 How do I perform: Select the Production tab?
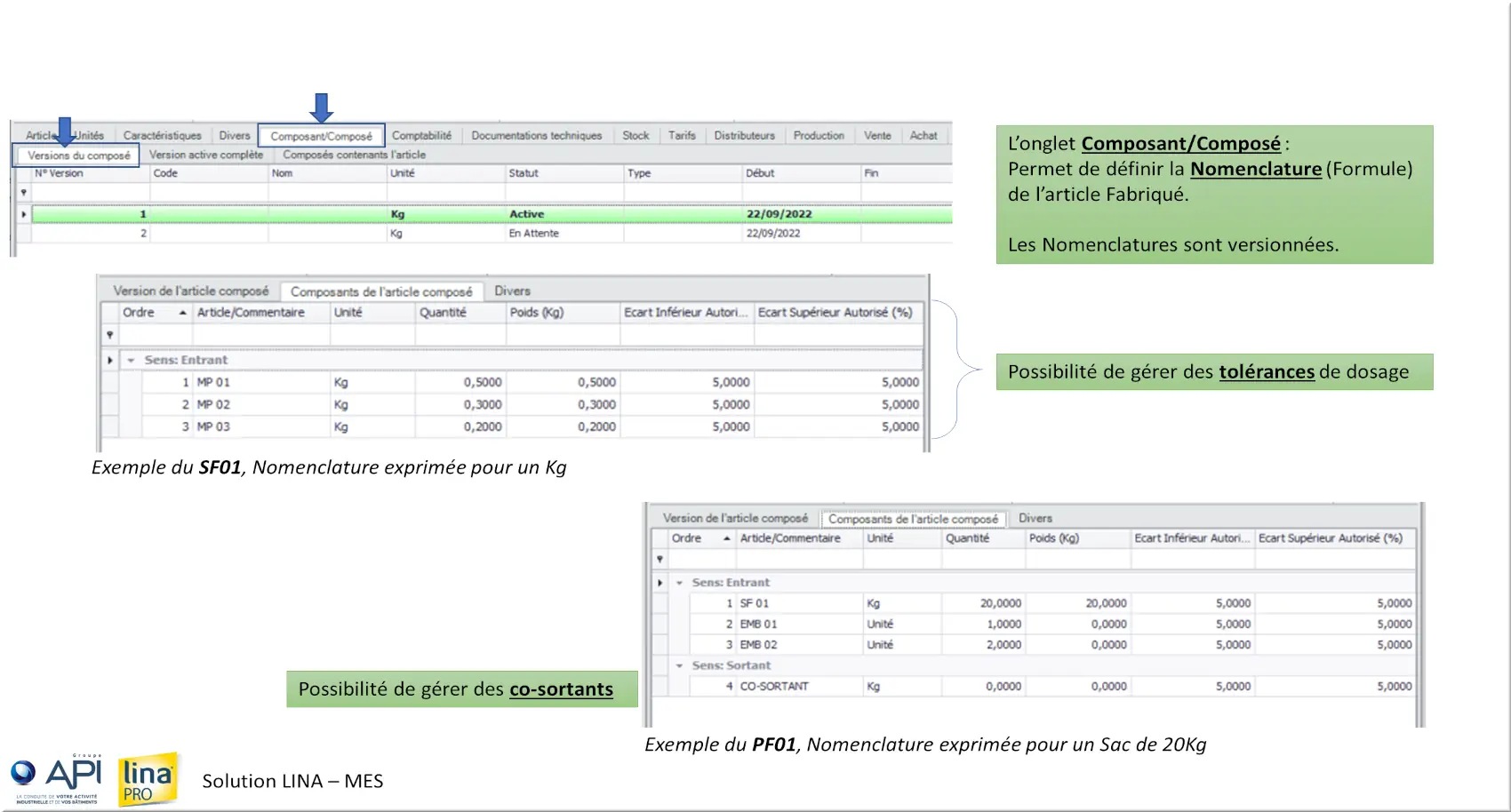819,136
